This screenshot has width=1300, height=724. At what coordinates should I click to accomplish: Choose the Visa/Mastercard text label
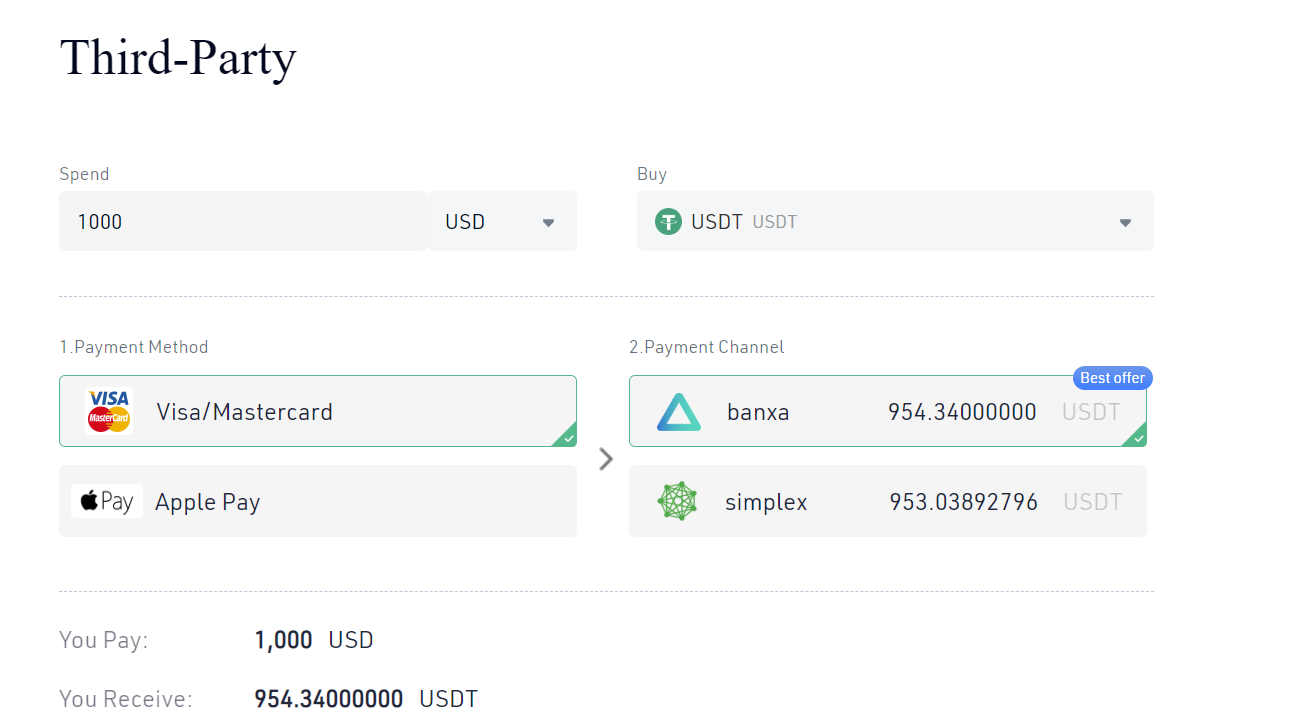pyautogui.click(x=244, y=412)
